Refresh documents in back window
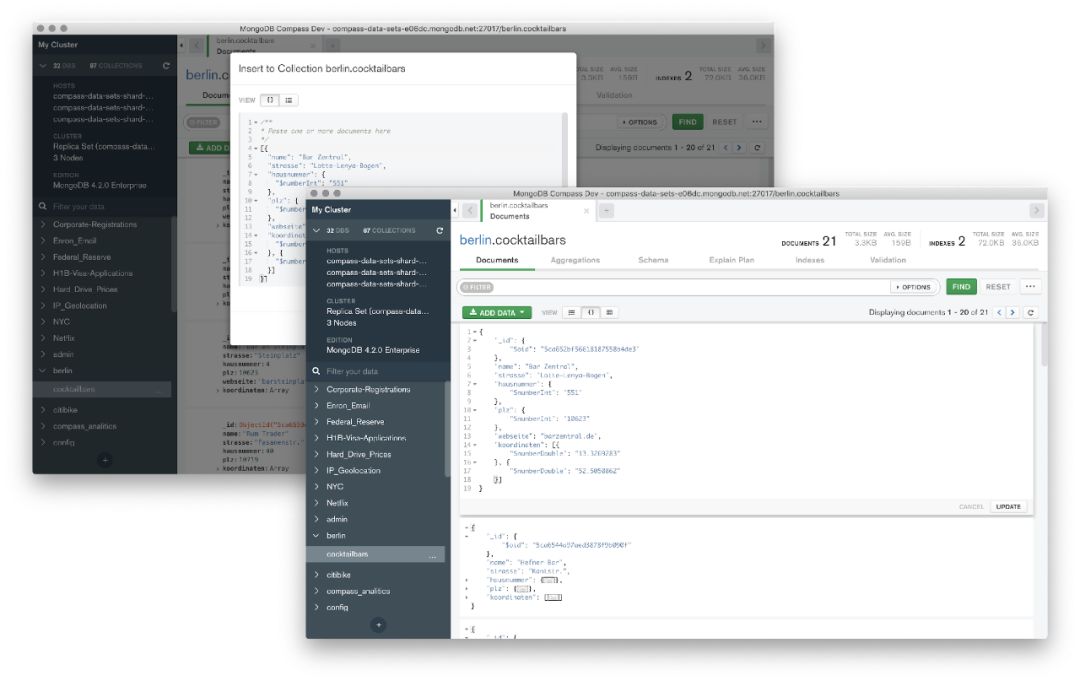The image size is (1080, 681). 757,148
